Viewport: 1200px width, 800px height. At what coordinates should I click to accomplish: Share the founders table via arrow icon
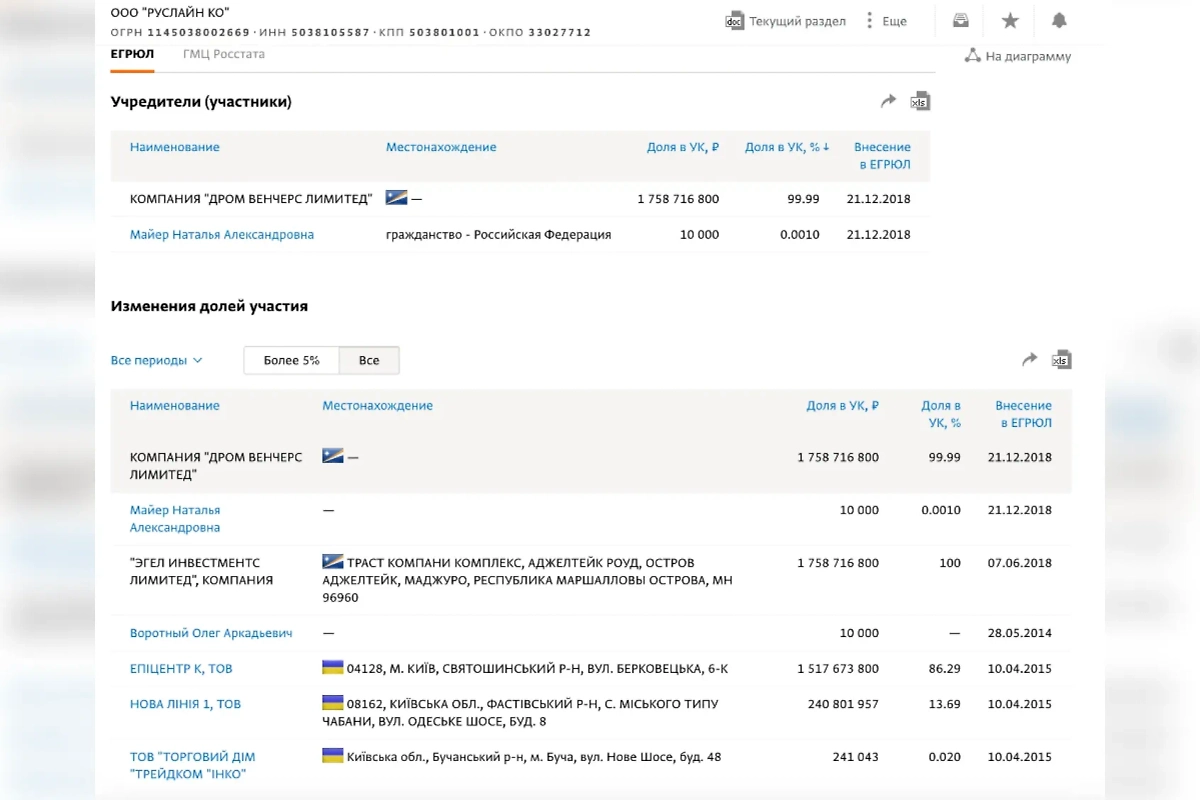[x=888, y=101]
